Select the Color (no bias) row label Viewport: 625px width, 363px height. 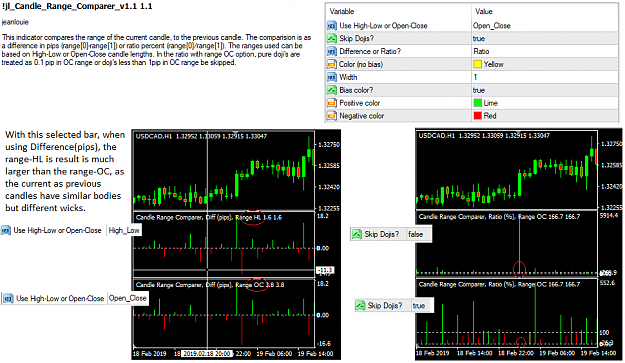click(361, 64)
